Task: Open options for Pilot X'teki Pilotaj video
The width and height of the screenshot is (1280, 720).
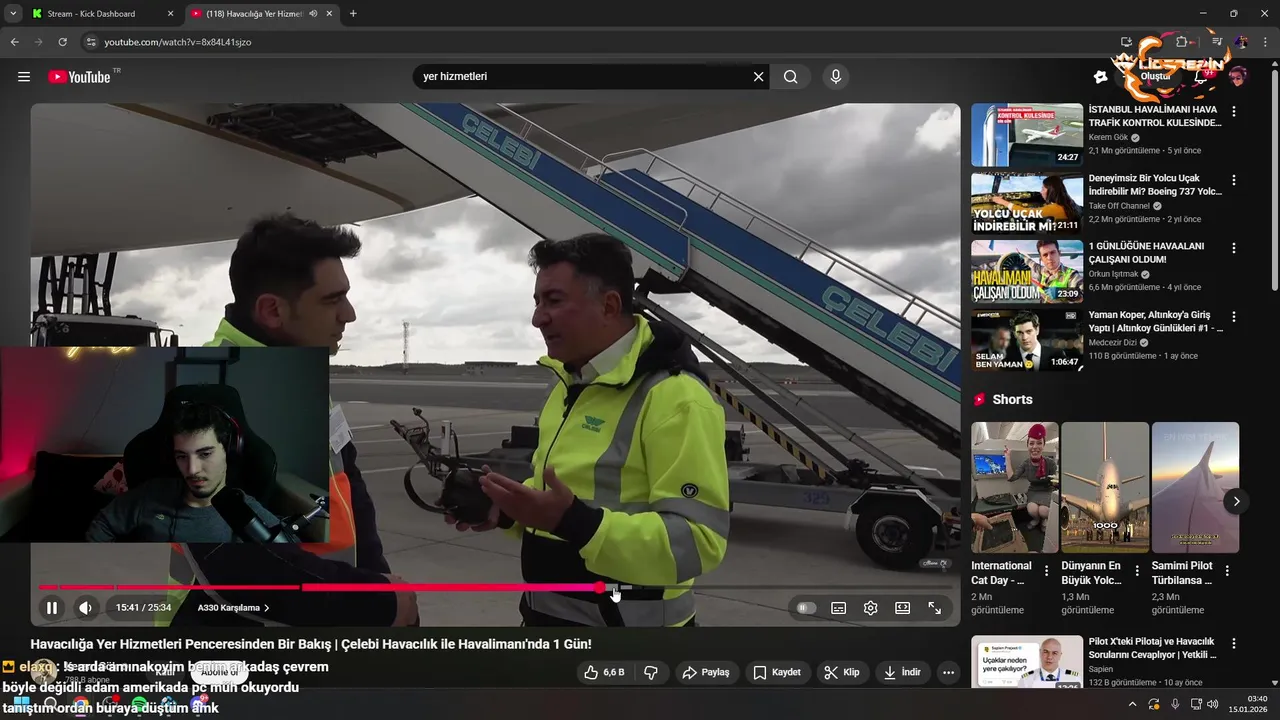Action: 1234,644
